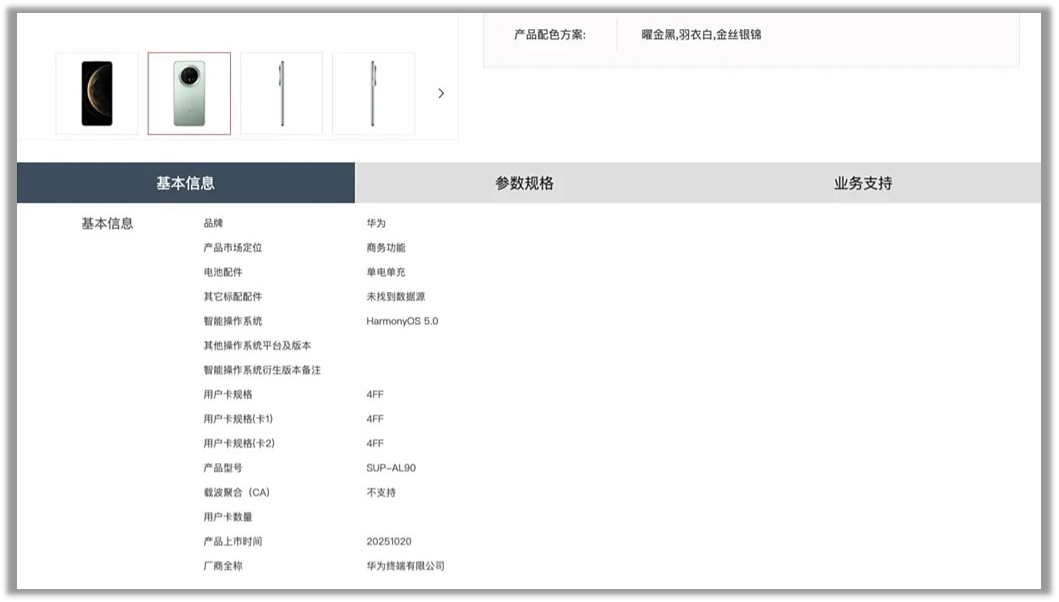
Task: Click the 用户卡规格(卡1) label
Action: [238, 419]
